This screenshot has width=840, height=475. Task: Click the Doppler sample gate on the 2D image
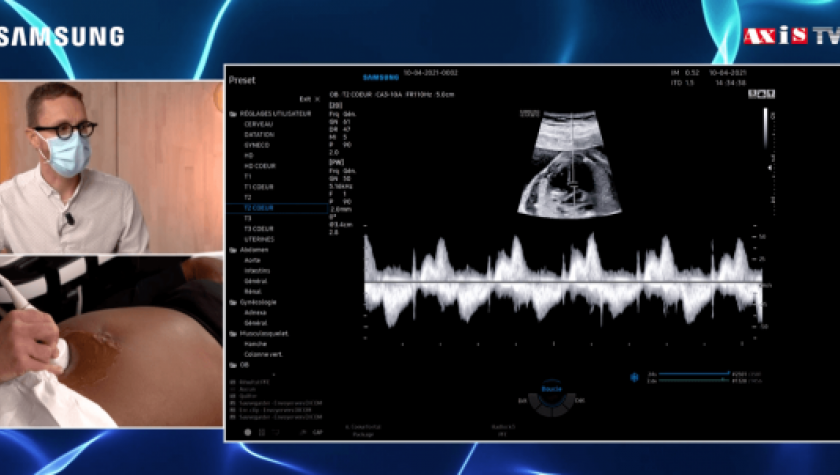click(573, 185)
